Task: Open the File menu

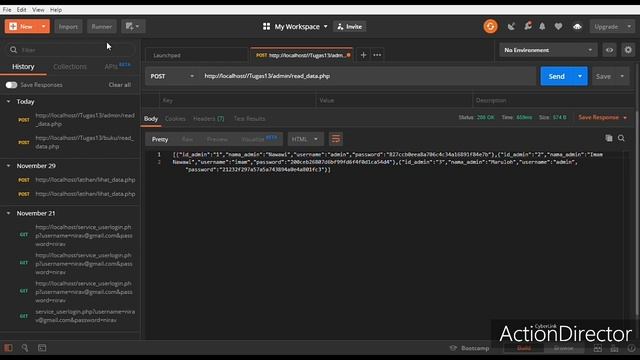Action: click(7, 9)
